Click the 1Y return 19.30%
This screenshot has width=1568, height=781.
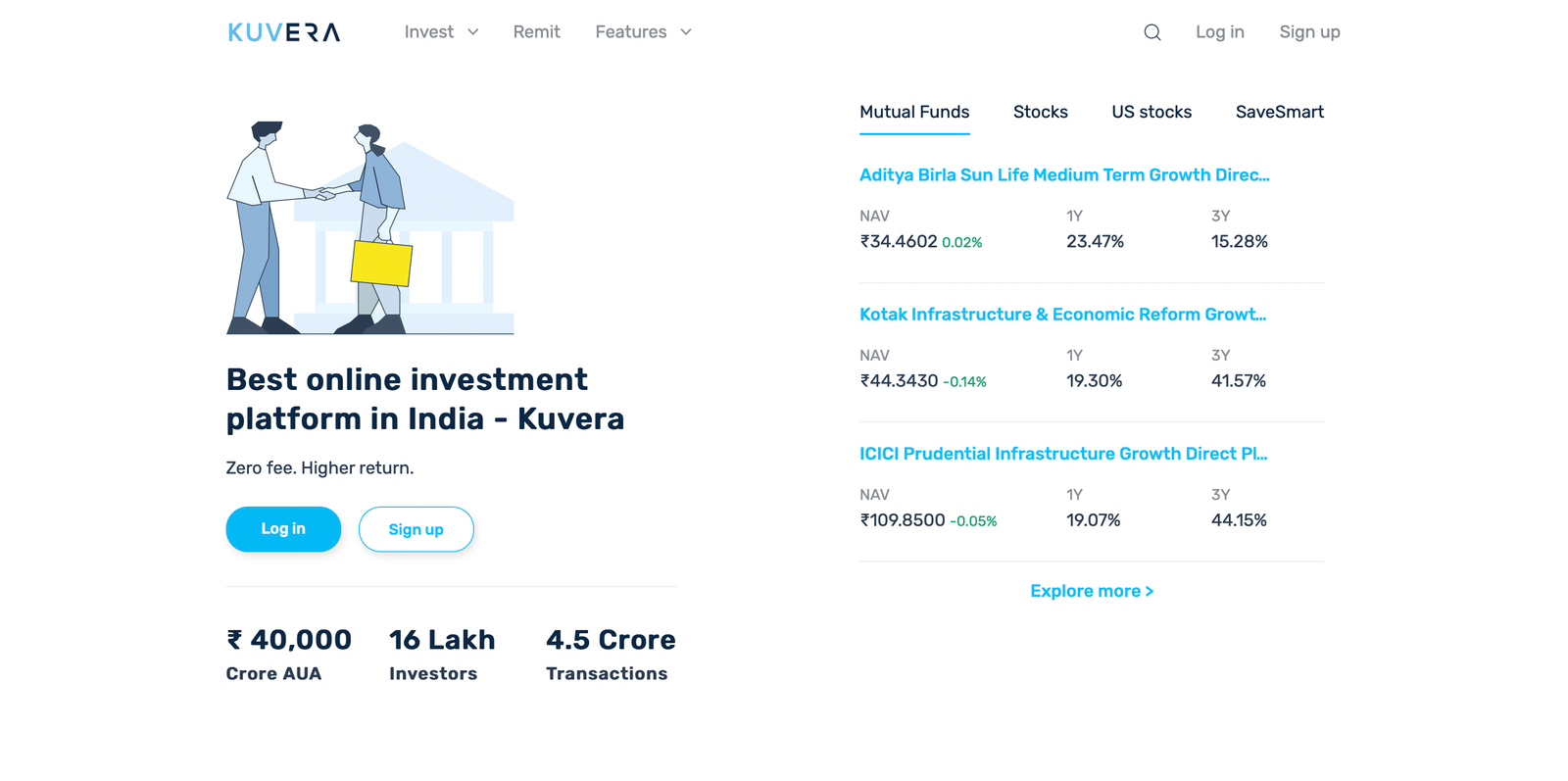1095,380
